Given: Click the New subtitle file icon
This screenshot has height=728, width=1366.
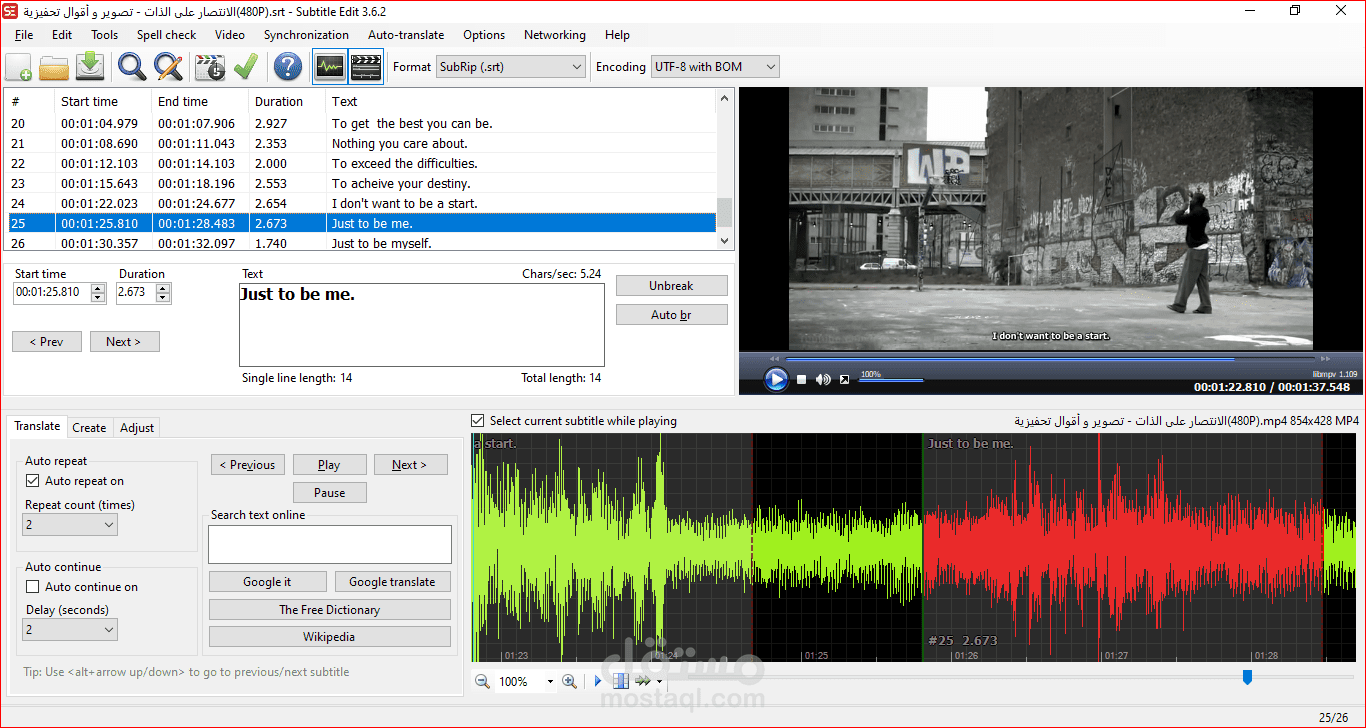Looking at the screenshot, I should [18, 67].
